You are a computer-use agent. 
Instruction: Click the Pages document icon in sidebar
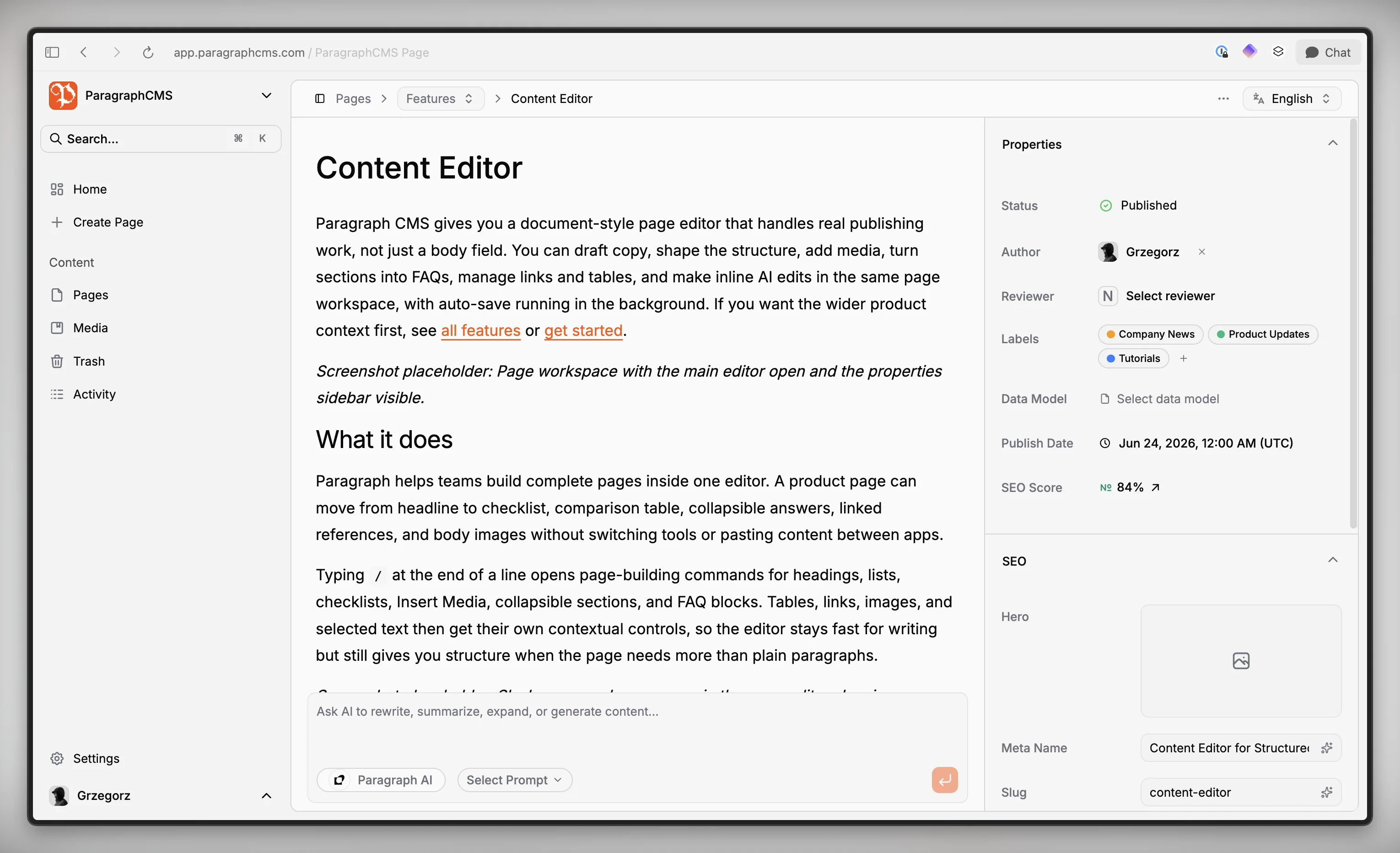[x=57, y=295]
